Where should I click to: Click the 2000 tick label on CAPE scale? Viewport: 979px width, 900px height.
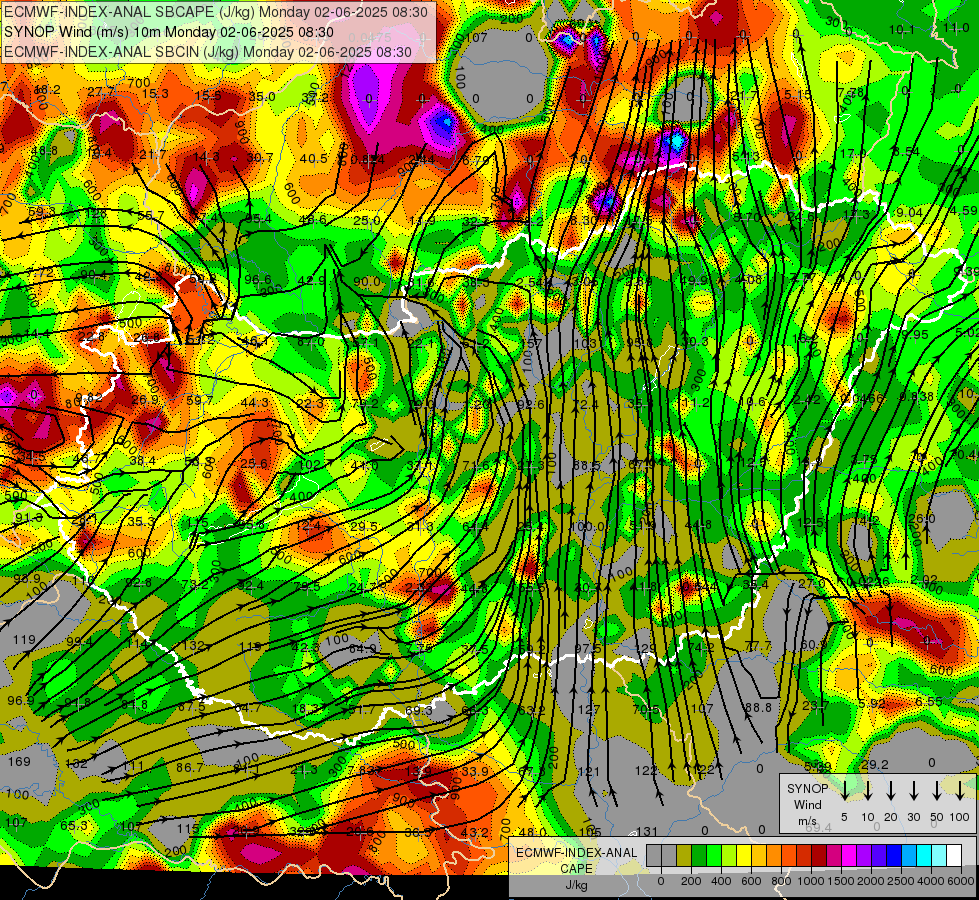point(870,881)
